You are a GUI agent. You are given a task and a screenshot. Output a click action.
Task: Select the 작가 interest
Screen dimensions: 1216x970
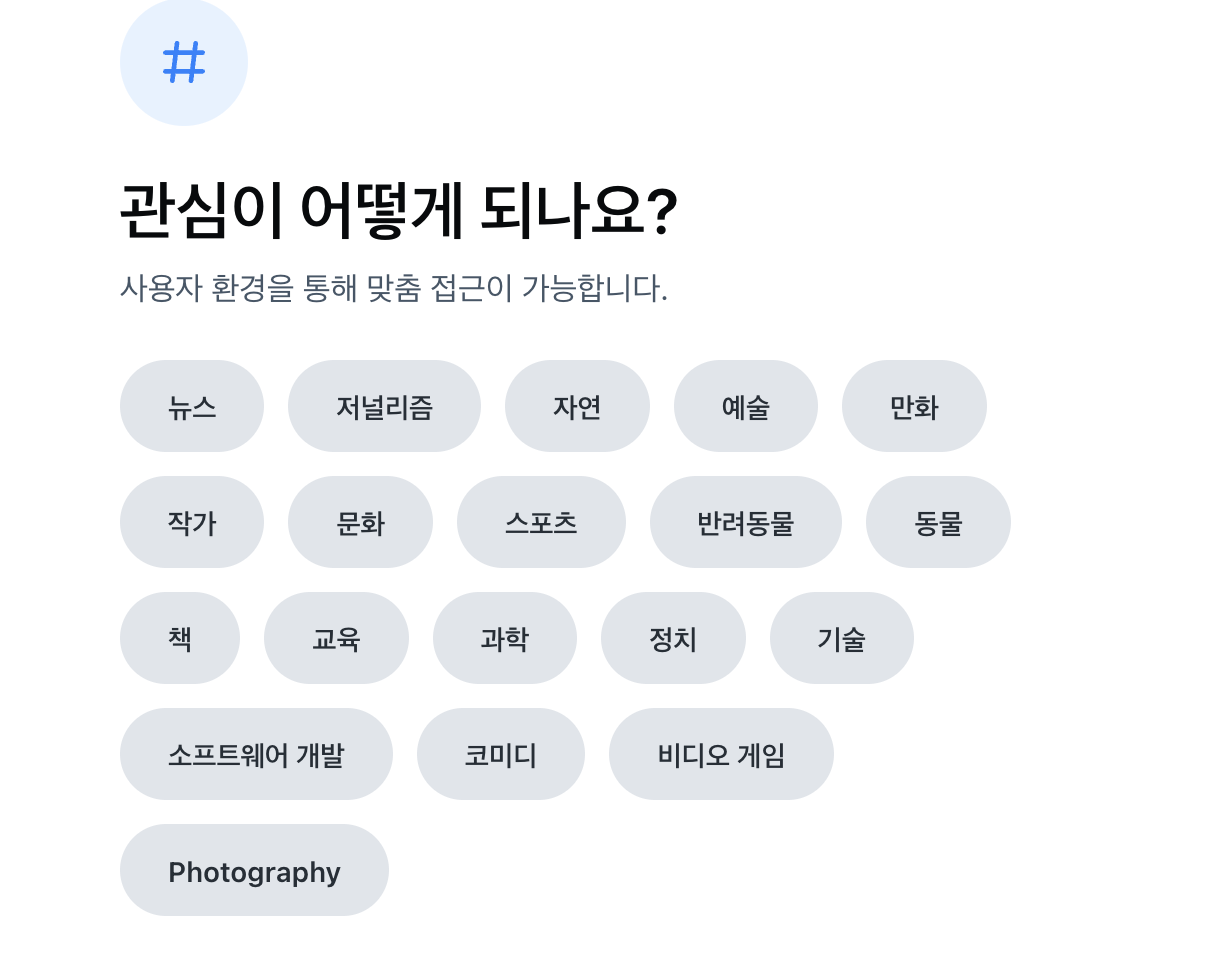point(192,522)
